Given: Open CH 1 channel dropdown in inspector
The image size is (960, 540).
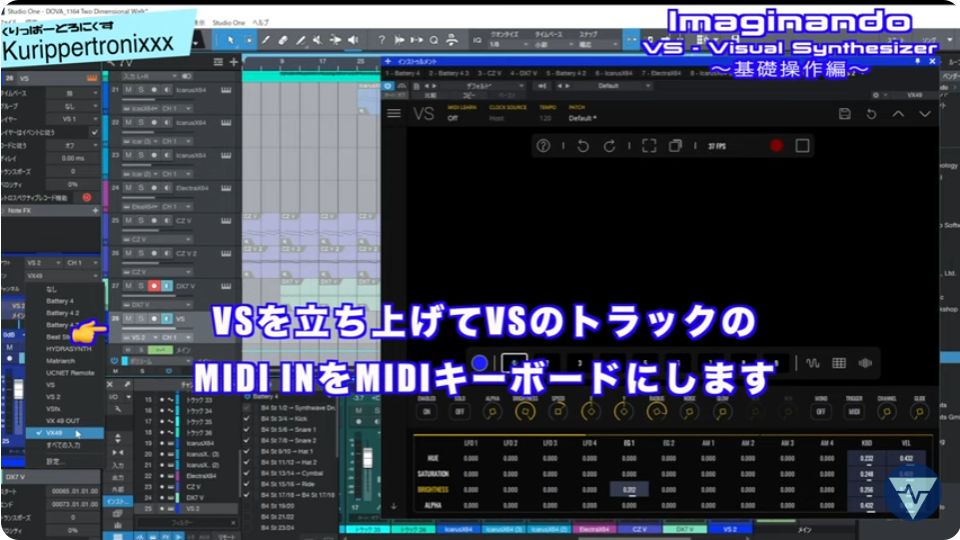Looking at the screenshot, I should click(83, 263).
